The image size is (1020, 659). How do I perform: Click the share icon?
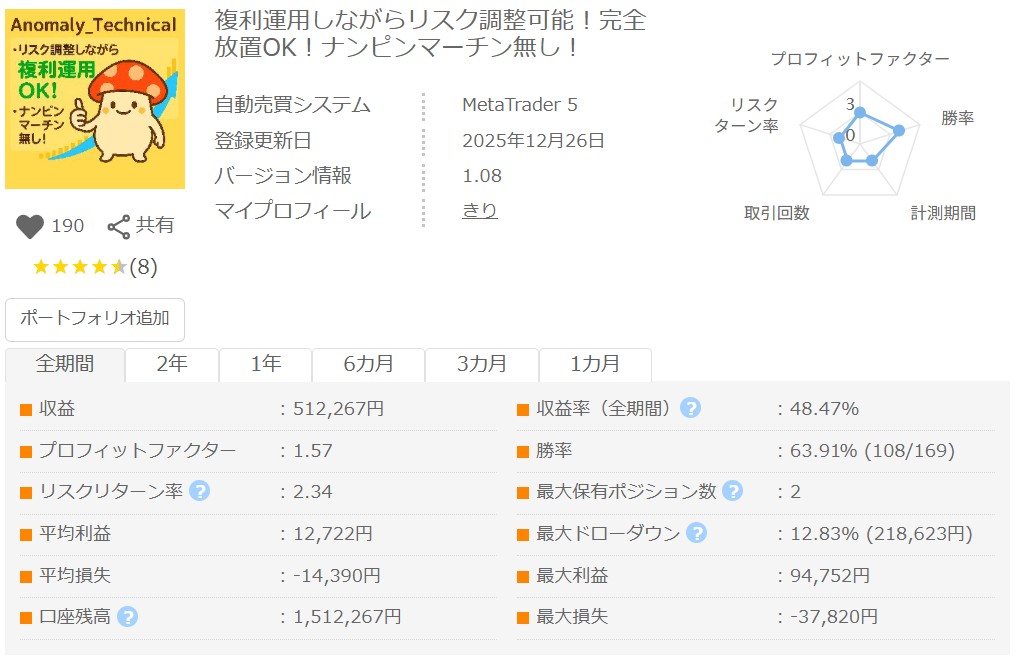click(119, 227)
